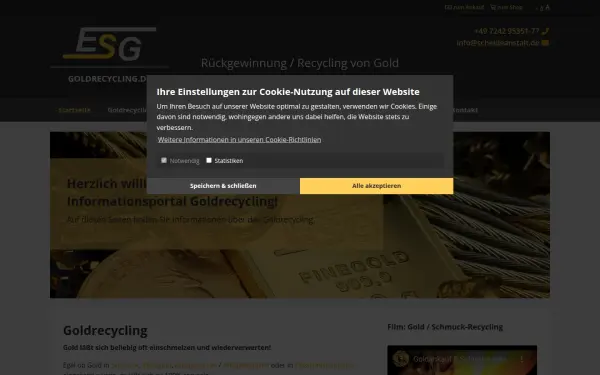Open the Kontakt menu item
Image resolution: width=600 pixels, height=375 pixels.
coord(465,110)
